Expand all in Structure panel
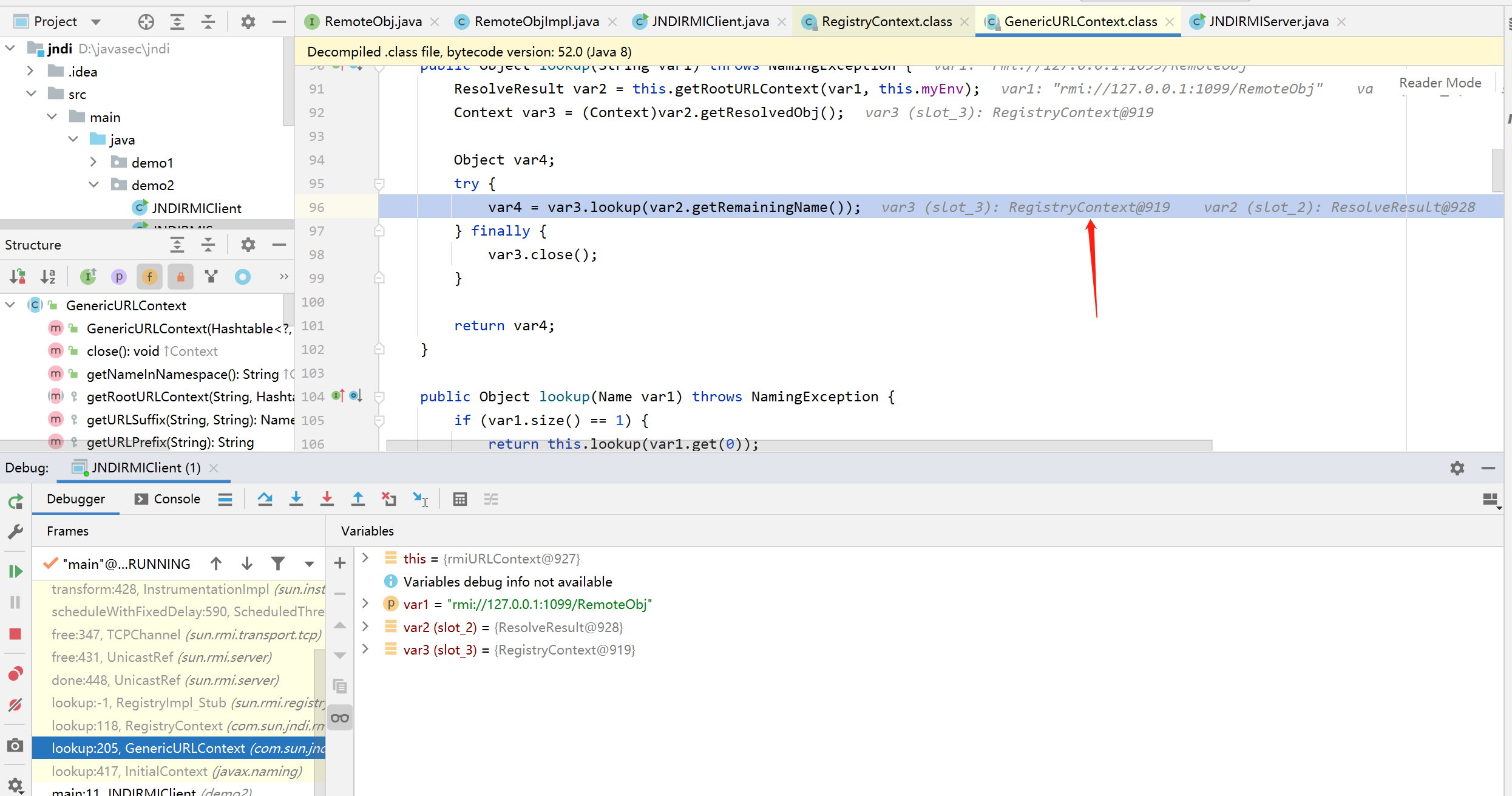This screenshot has height=796, width=1512. 177,245
